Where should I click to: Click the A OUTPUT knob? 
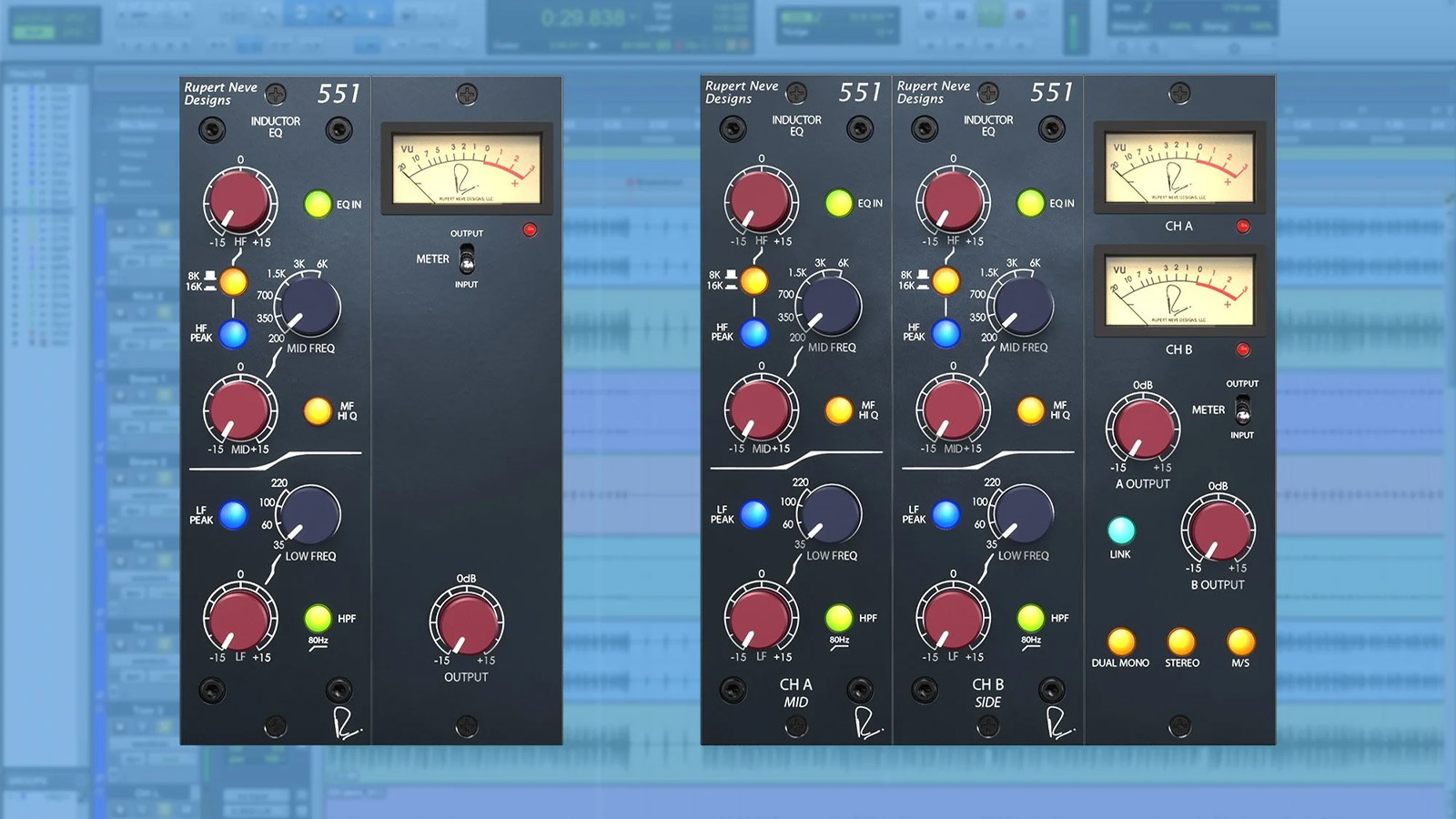1142,428
